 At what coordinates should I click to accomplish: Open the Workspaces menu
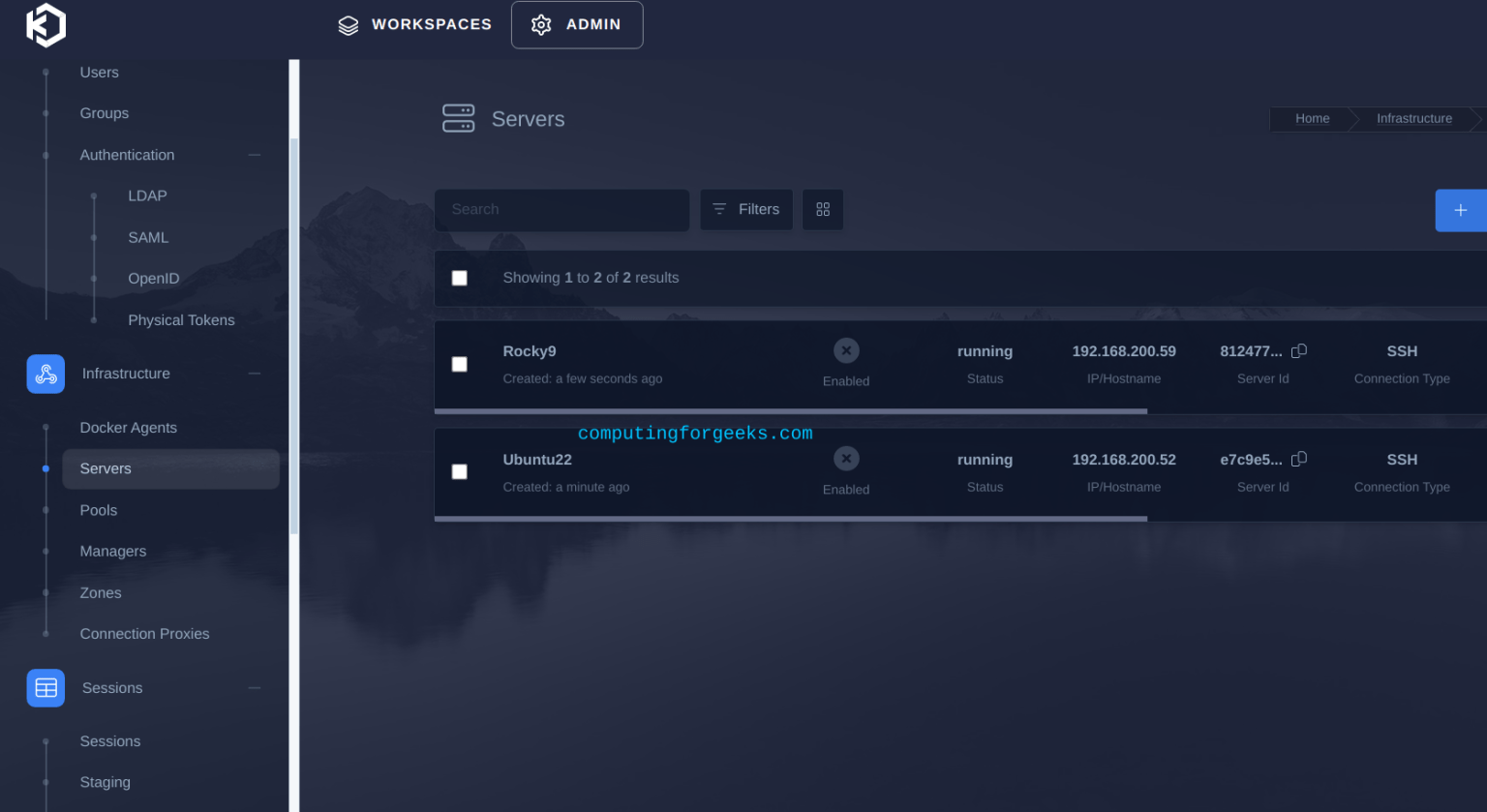pos(414,24)
